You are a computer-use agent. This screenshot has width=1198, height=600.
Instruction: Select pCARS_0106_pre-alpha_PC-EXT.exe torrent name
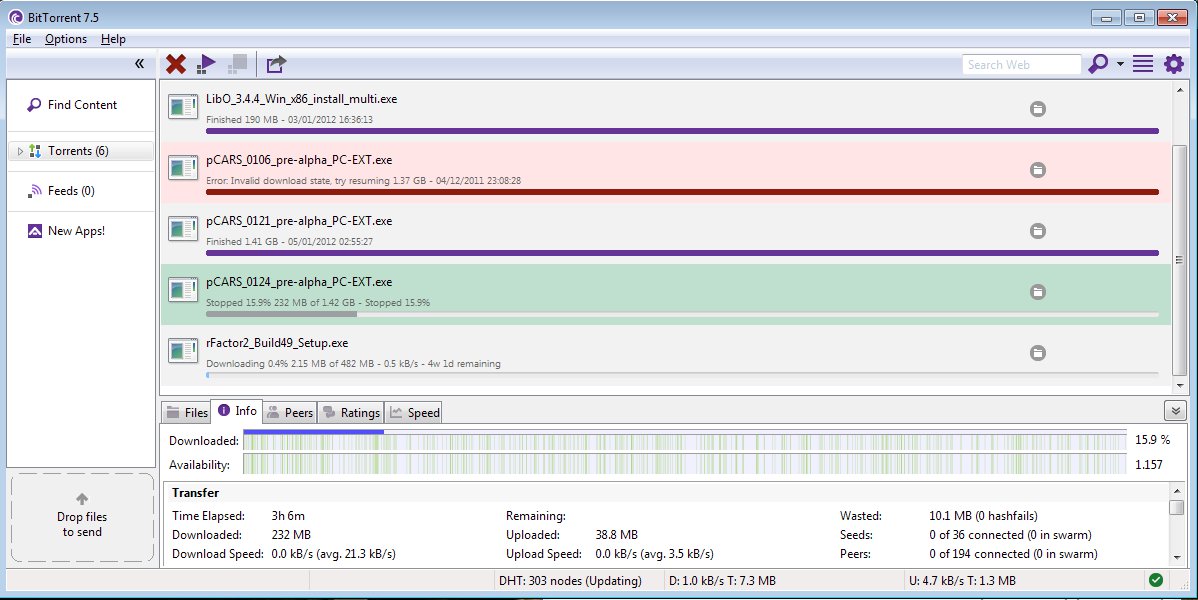click(x=299, y=160)
